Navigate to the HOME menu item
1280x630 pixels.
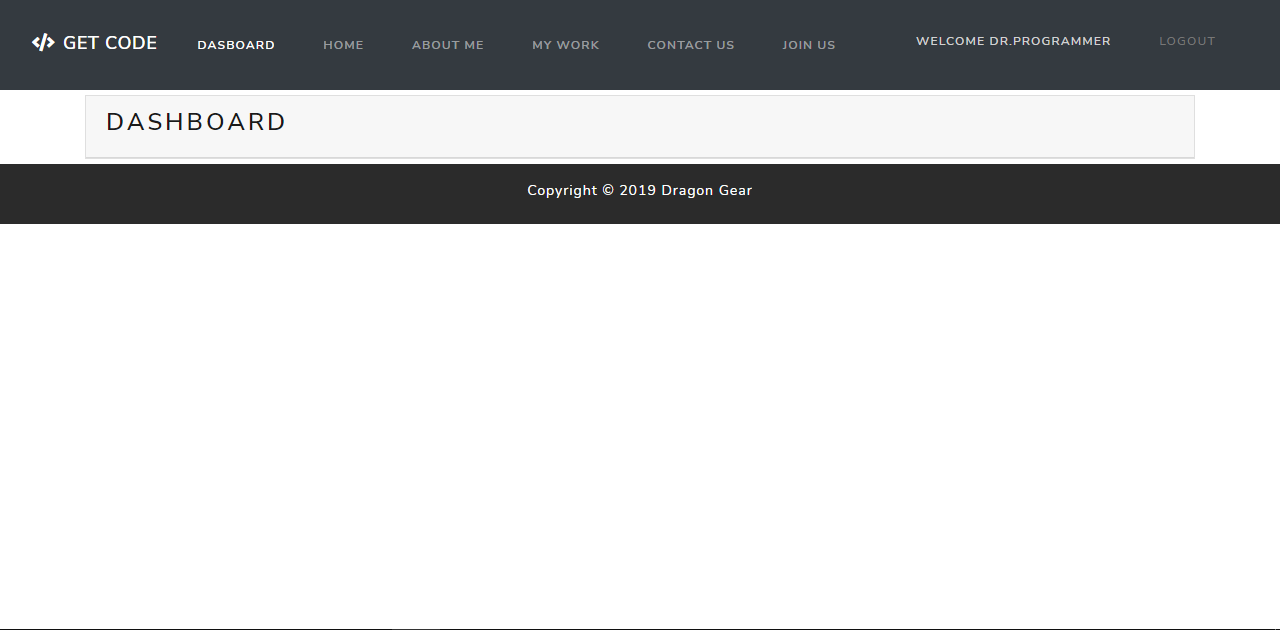click(x=343, y=44)
